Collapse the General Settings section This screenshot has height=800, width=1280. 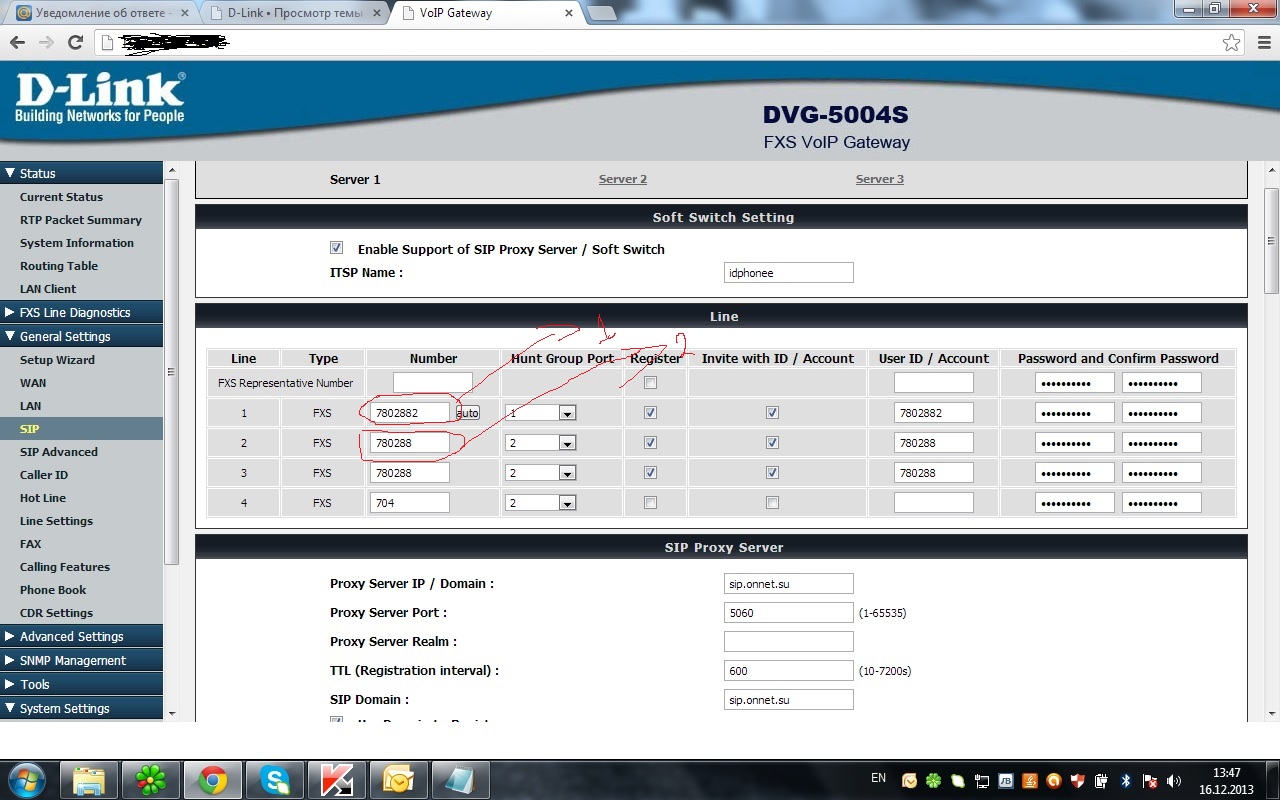click(81, 336)
